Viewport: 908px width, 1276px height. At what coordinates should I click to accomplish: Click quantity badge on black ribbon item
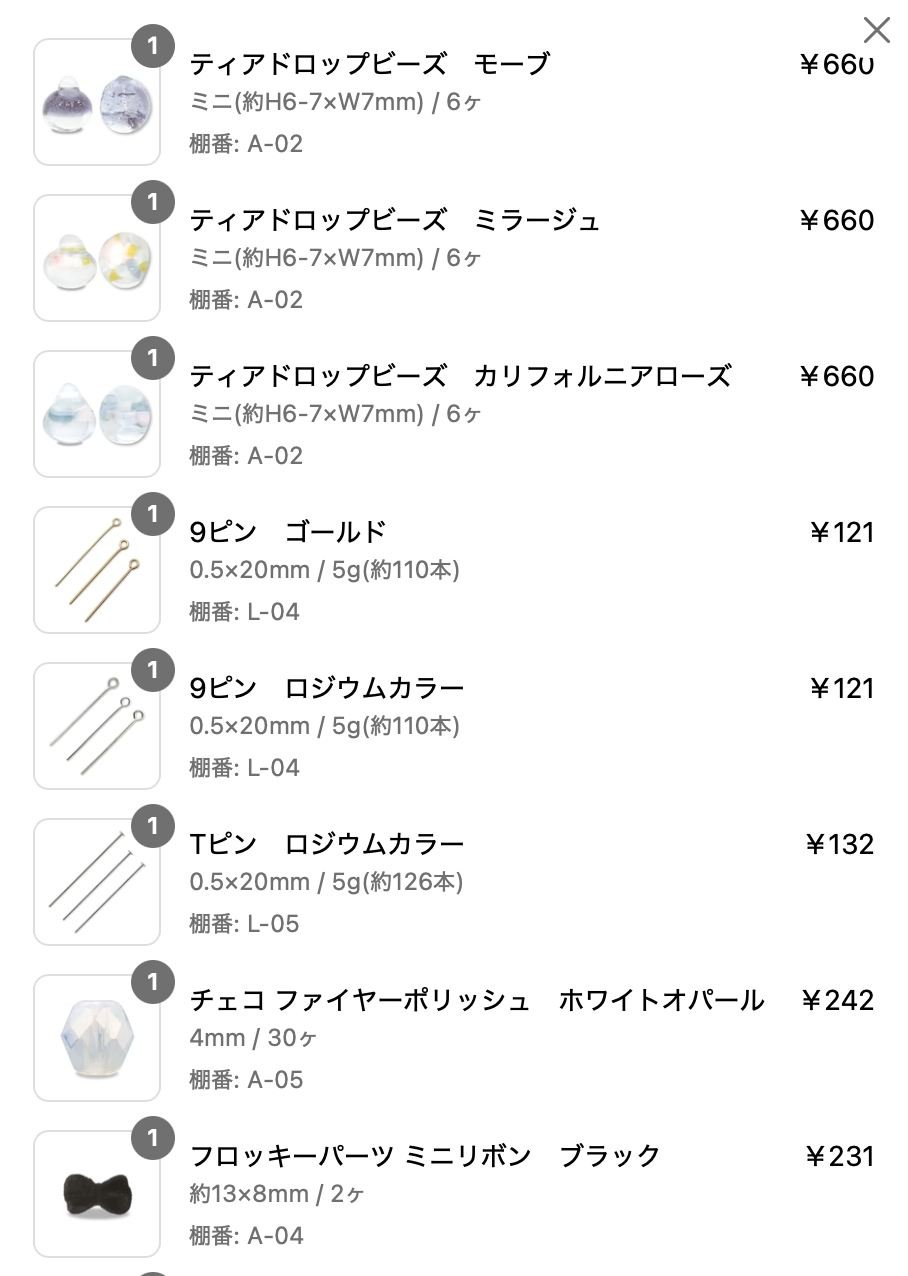tap(152, 1139)
